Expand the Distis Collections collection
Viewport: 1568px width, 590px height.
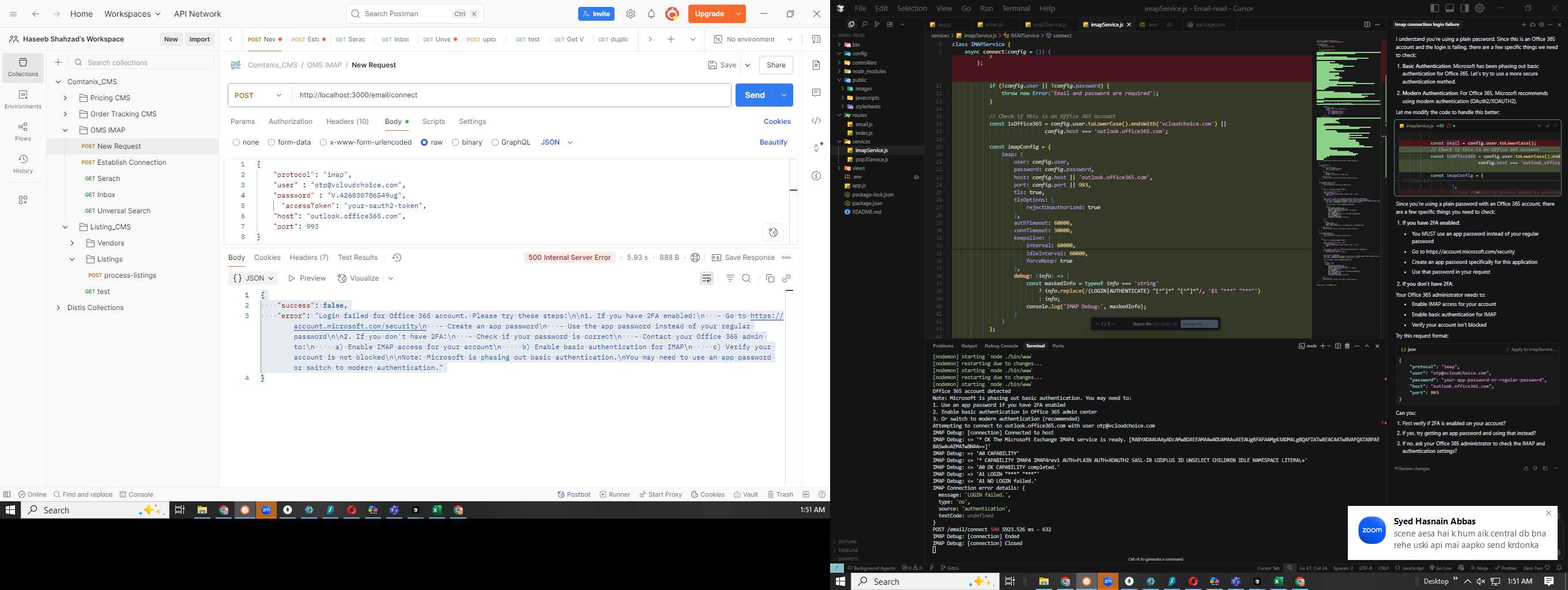pos(58,308)
